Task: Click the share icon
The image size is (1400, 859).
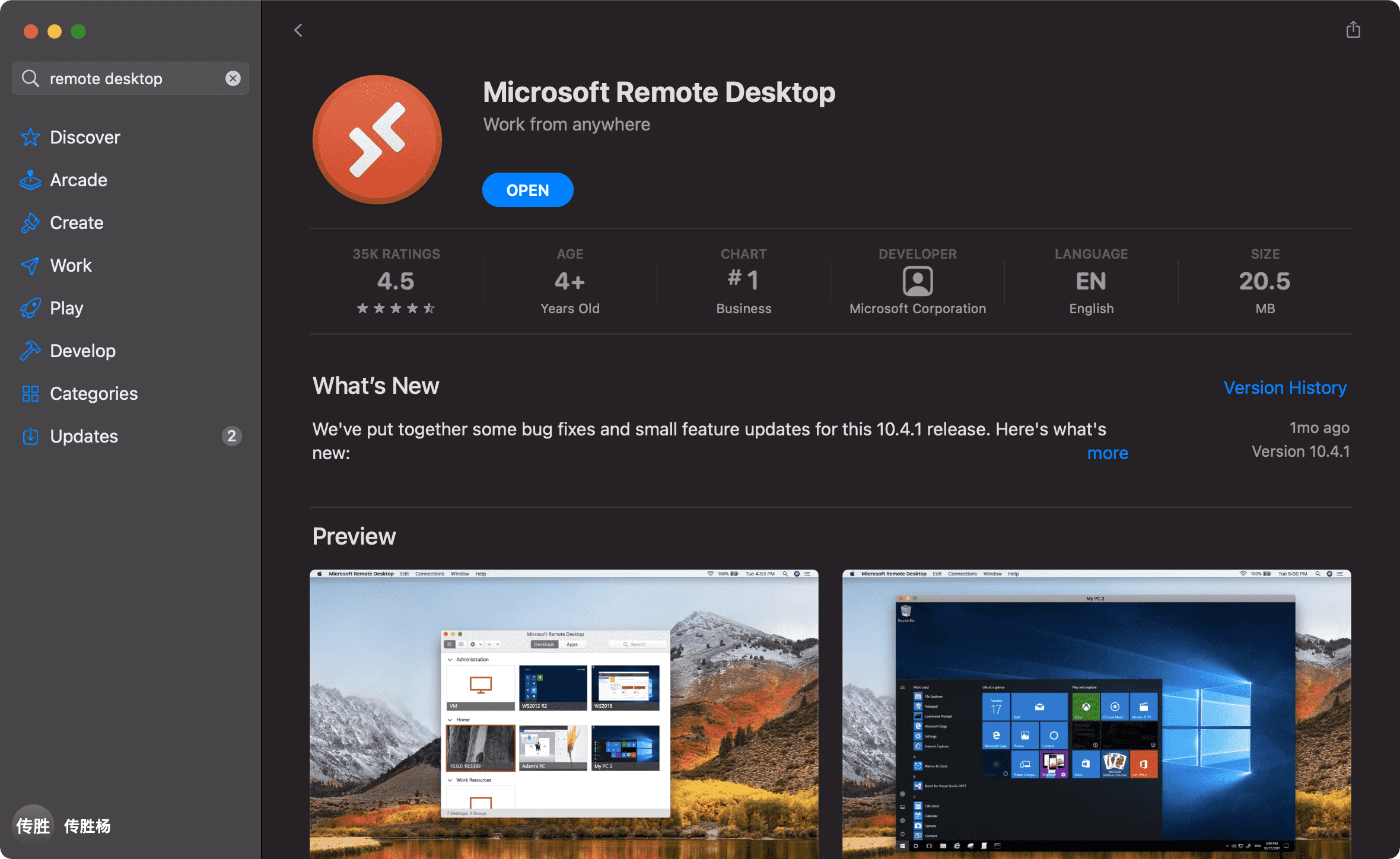Action: 1353,29
